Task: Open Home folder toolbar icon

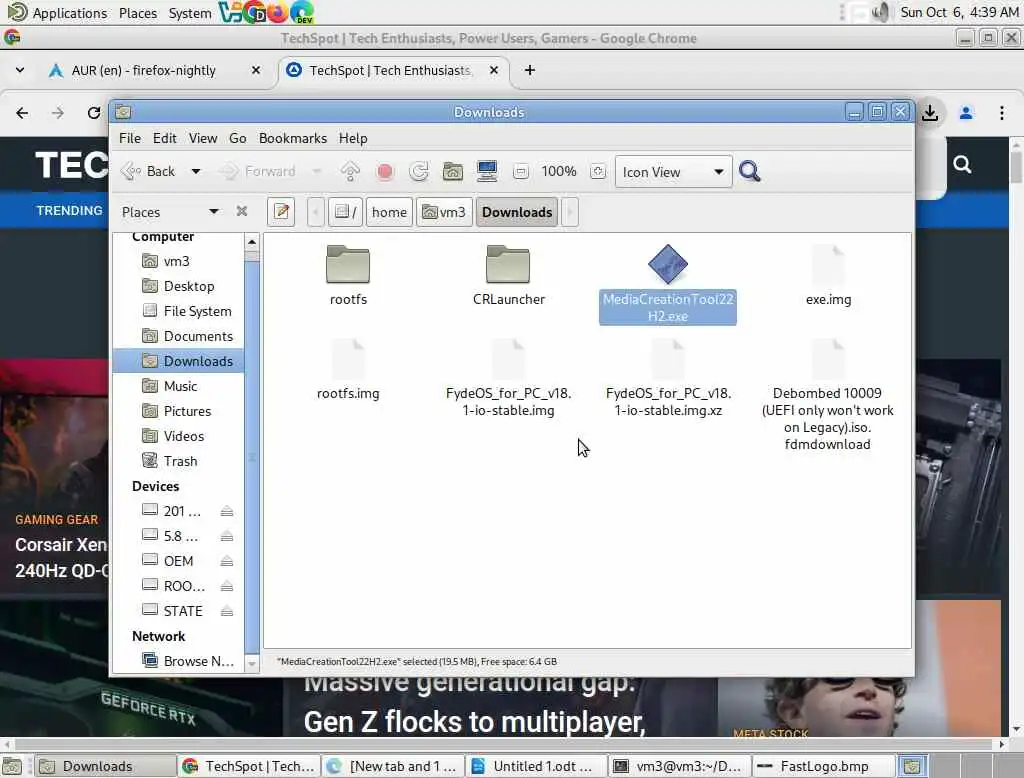Action: click(x=453, y=171)
